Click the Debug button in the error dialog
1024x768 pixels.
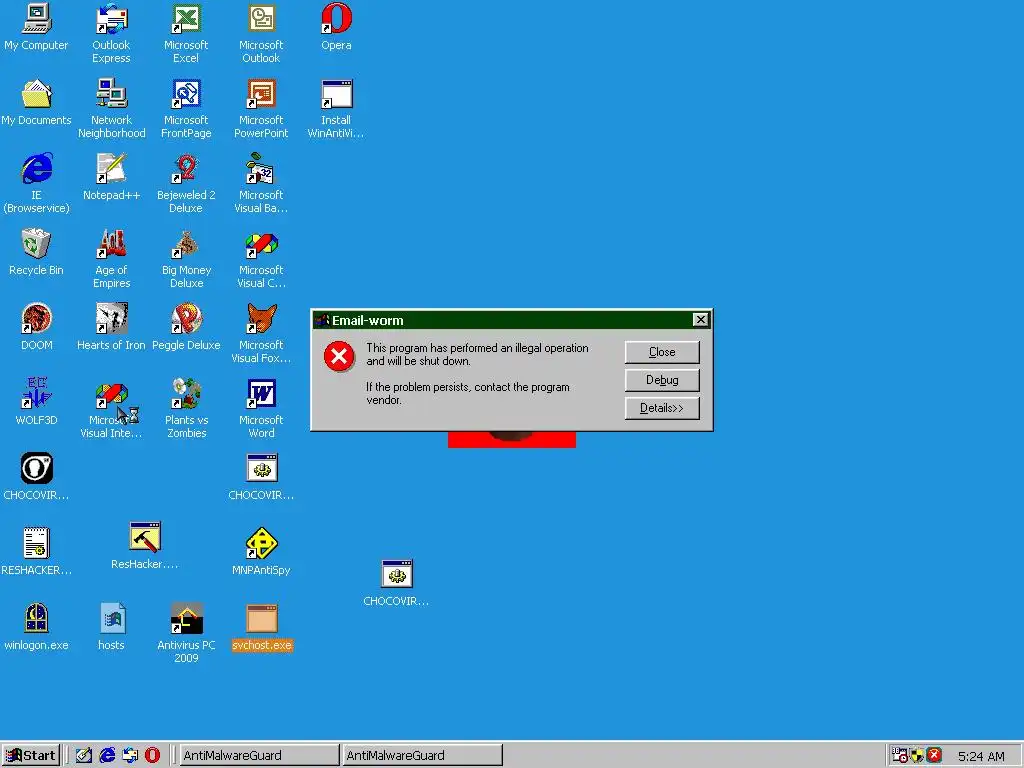click(662, 380)
